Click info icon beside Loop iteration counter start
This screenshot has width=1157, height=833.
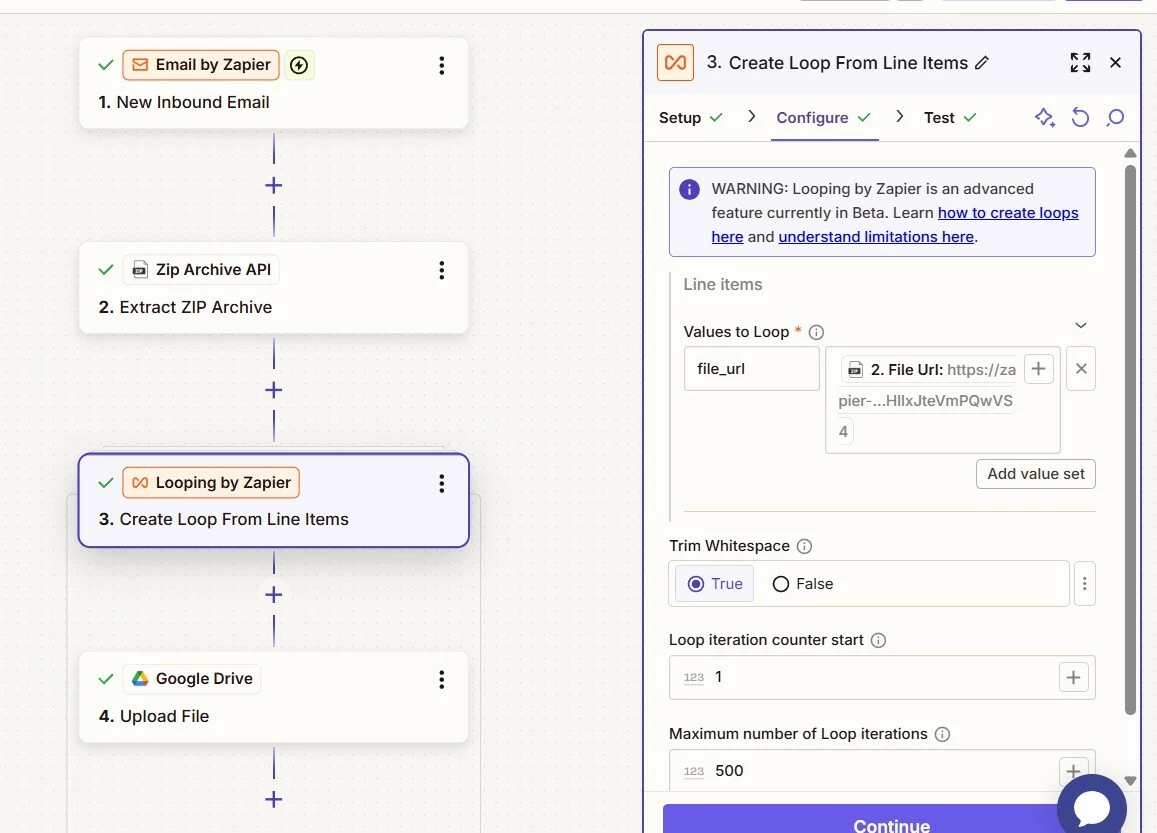pyautogui.click(x=878, y=640)
